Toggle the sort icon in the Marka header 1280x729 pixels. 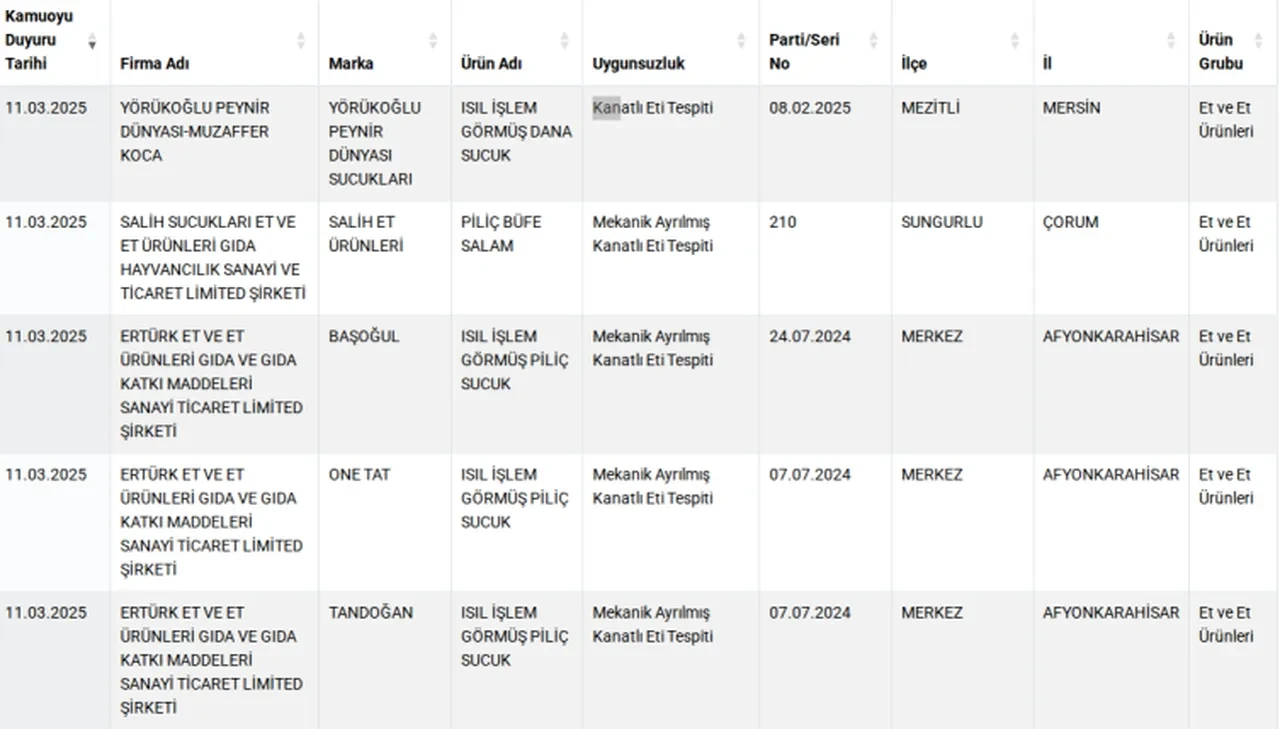coord(433,41)
